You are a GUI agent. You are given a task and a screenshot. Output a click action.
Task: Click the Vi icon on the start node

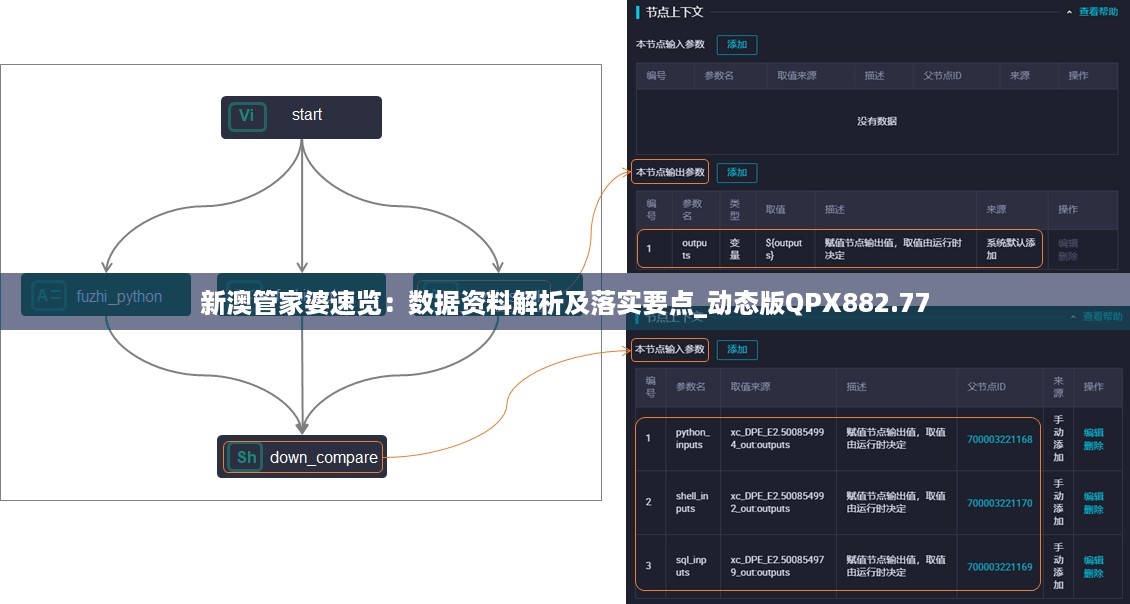coord(247,117)
